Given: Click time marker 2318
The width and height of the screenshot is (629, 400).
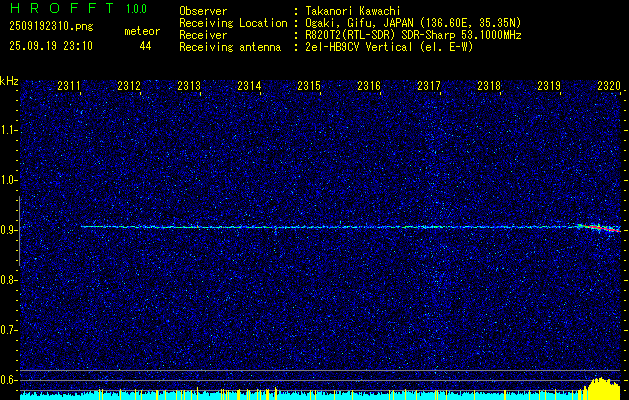Looking at the screenshot, I should coord(489,86).
